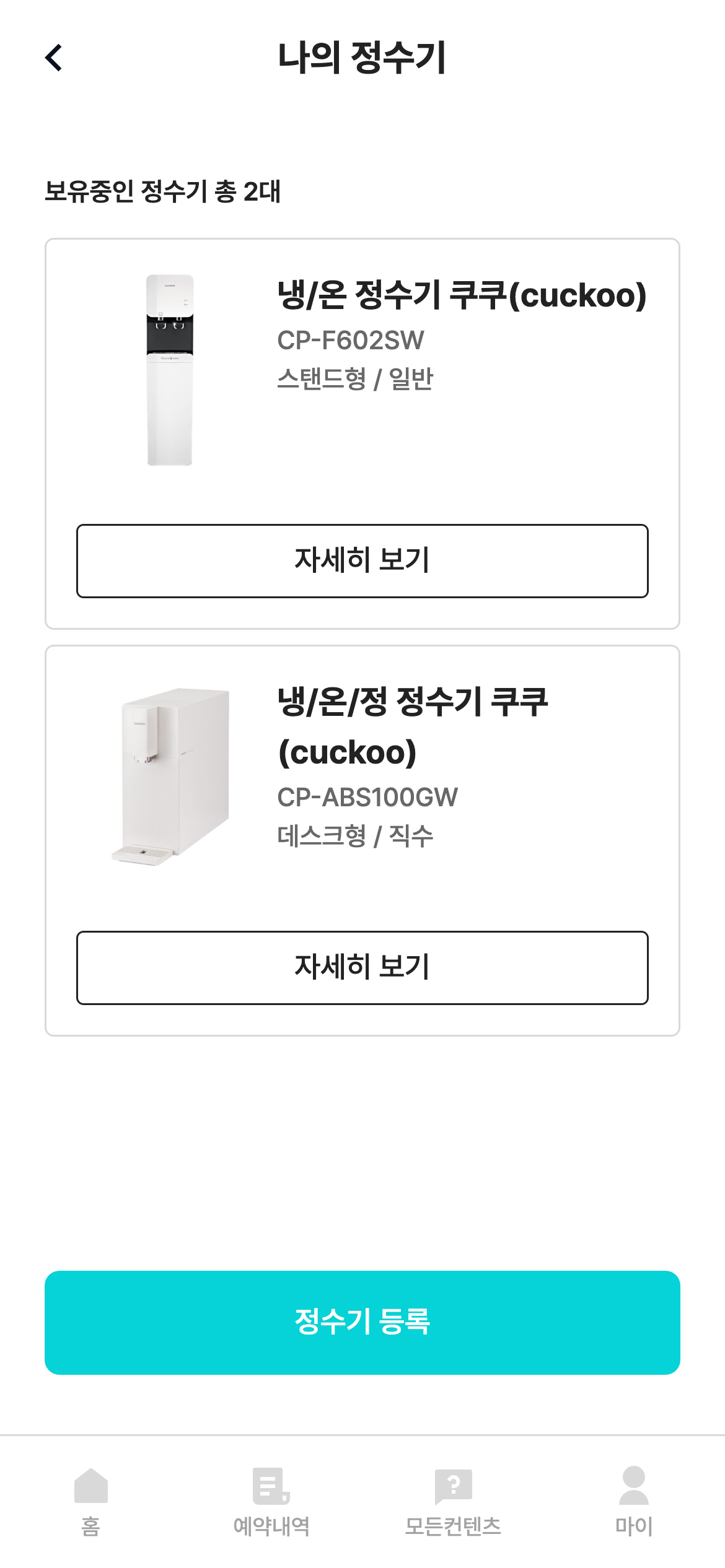
Task: Click the 냉/온/정 정수기 쿠쿠 (cuckoo) product title
Action: click(412, 726)
